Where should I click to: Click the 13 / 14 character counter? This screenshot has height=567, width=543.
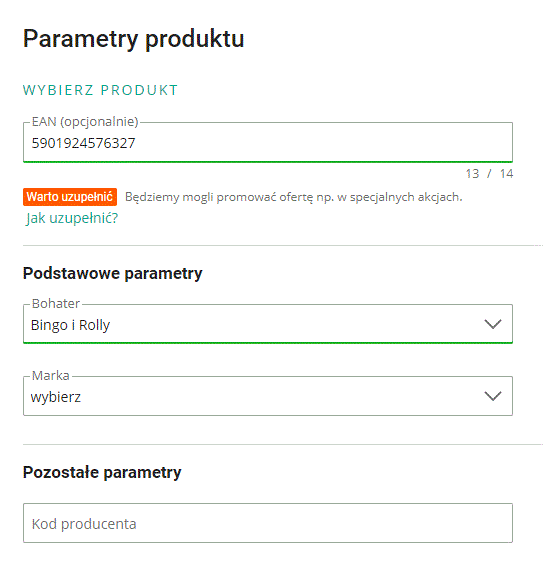pyautogui.click(x=489, y=174)
